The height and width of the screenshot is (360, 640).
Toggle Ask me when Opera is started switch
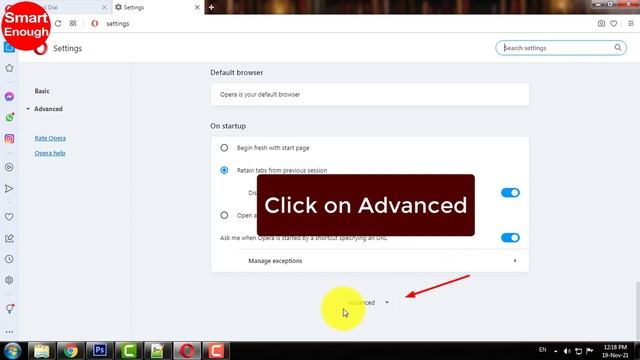(510, 238)
